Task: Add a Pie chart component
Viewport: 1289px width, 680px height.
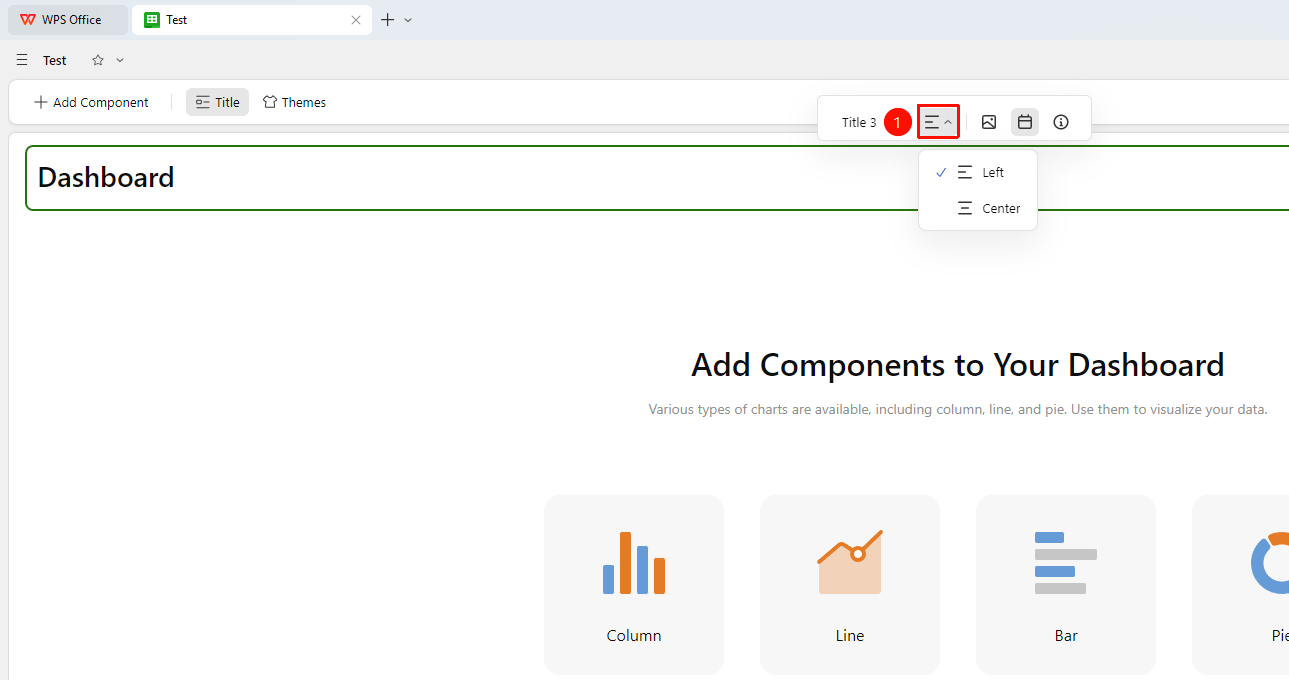Action: point(1241,585)
